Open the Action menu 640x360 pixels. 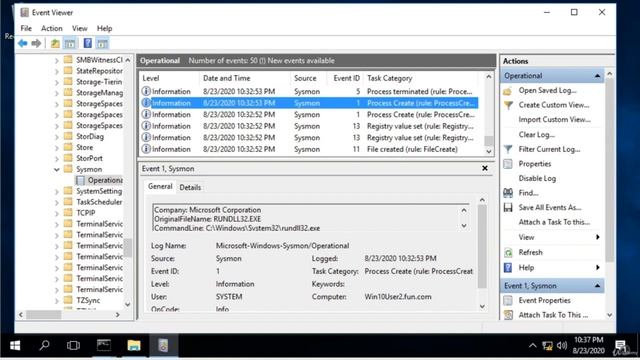(51, 28)
